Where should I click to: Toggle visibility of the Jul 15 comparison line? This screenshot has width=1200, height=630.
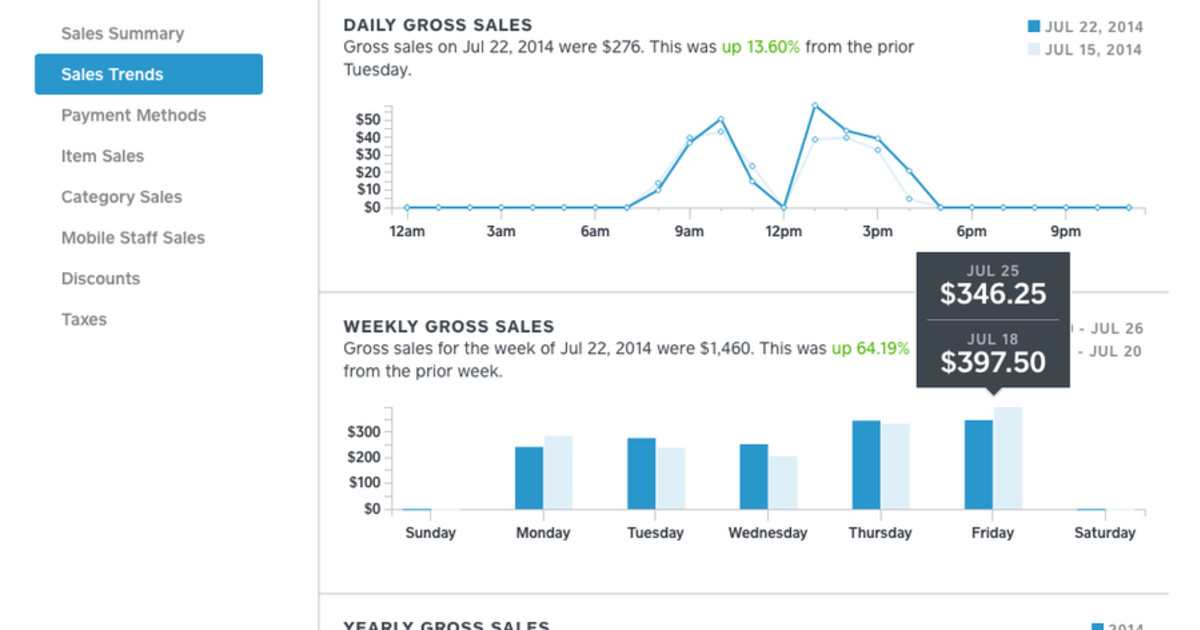[x=1033, y=48]
